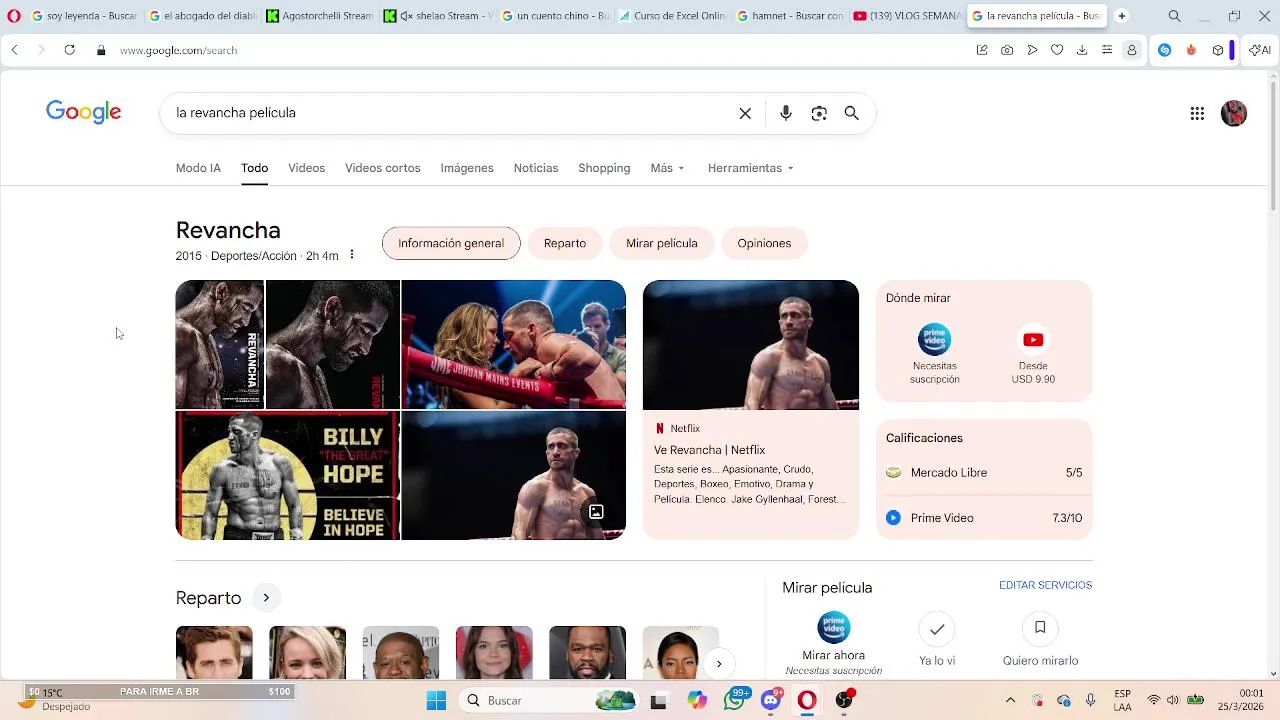1280x720 pixels.
Task: Switch to Shopping results
Action: pos(604,168)
